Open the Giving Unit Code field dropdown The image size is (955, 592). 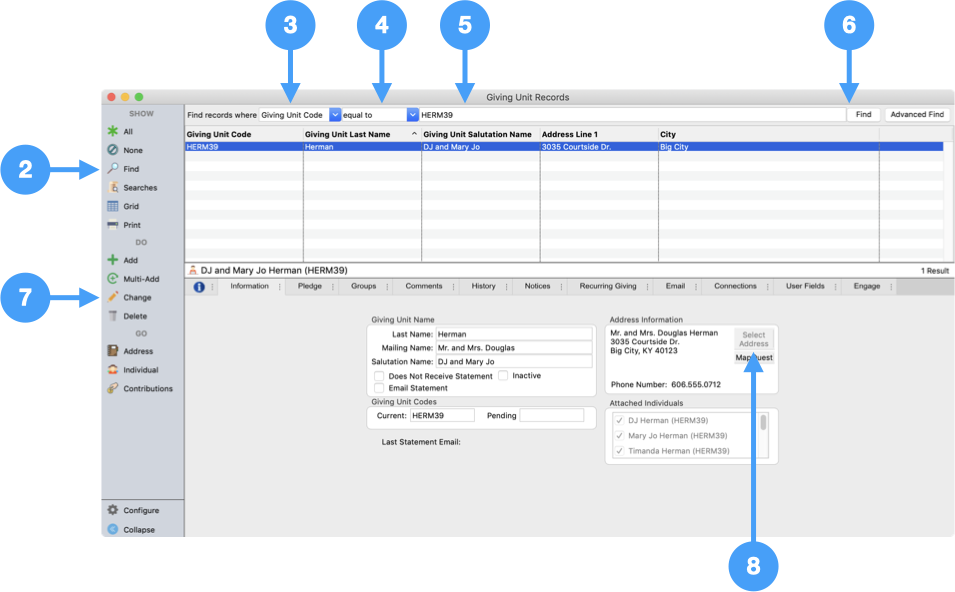coord(335,115)
